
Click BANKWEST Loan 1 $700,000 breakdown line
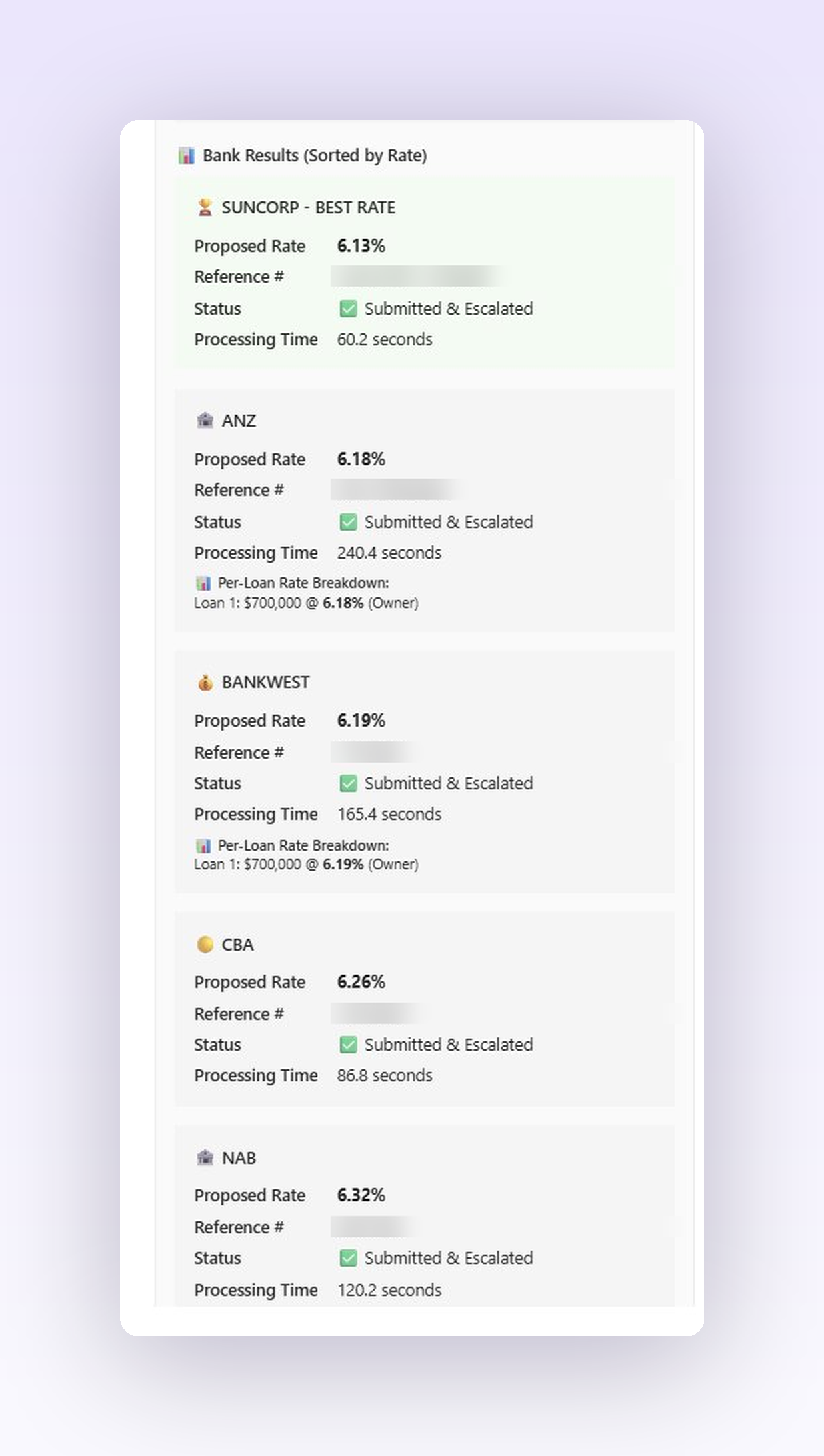pos(306,864)
